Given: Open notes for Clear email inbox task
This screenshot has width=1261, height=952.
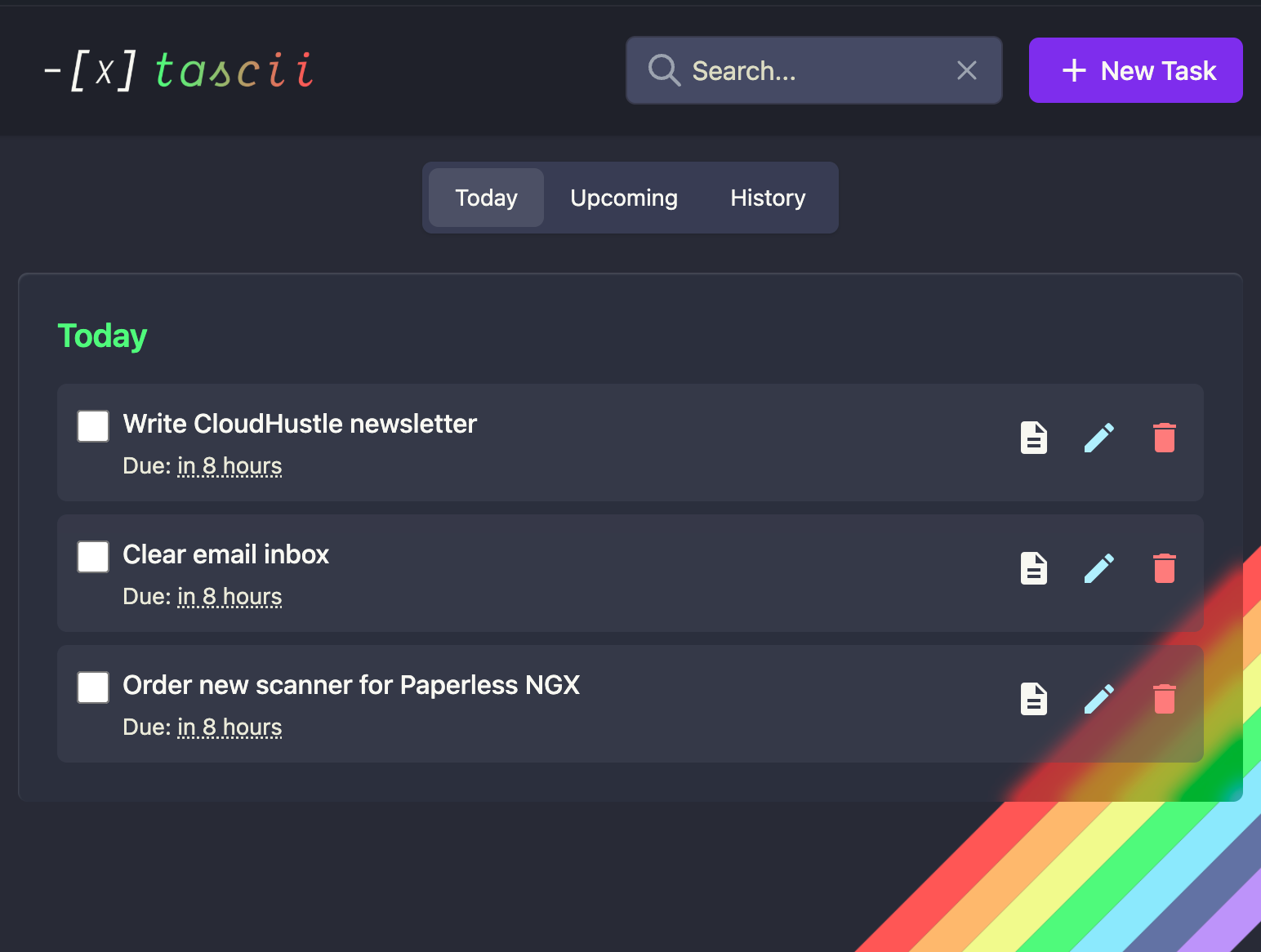Looking at the screenshot, I should point(1034,568).
